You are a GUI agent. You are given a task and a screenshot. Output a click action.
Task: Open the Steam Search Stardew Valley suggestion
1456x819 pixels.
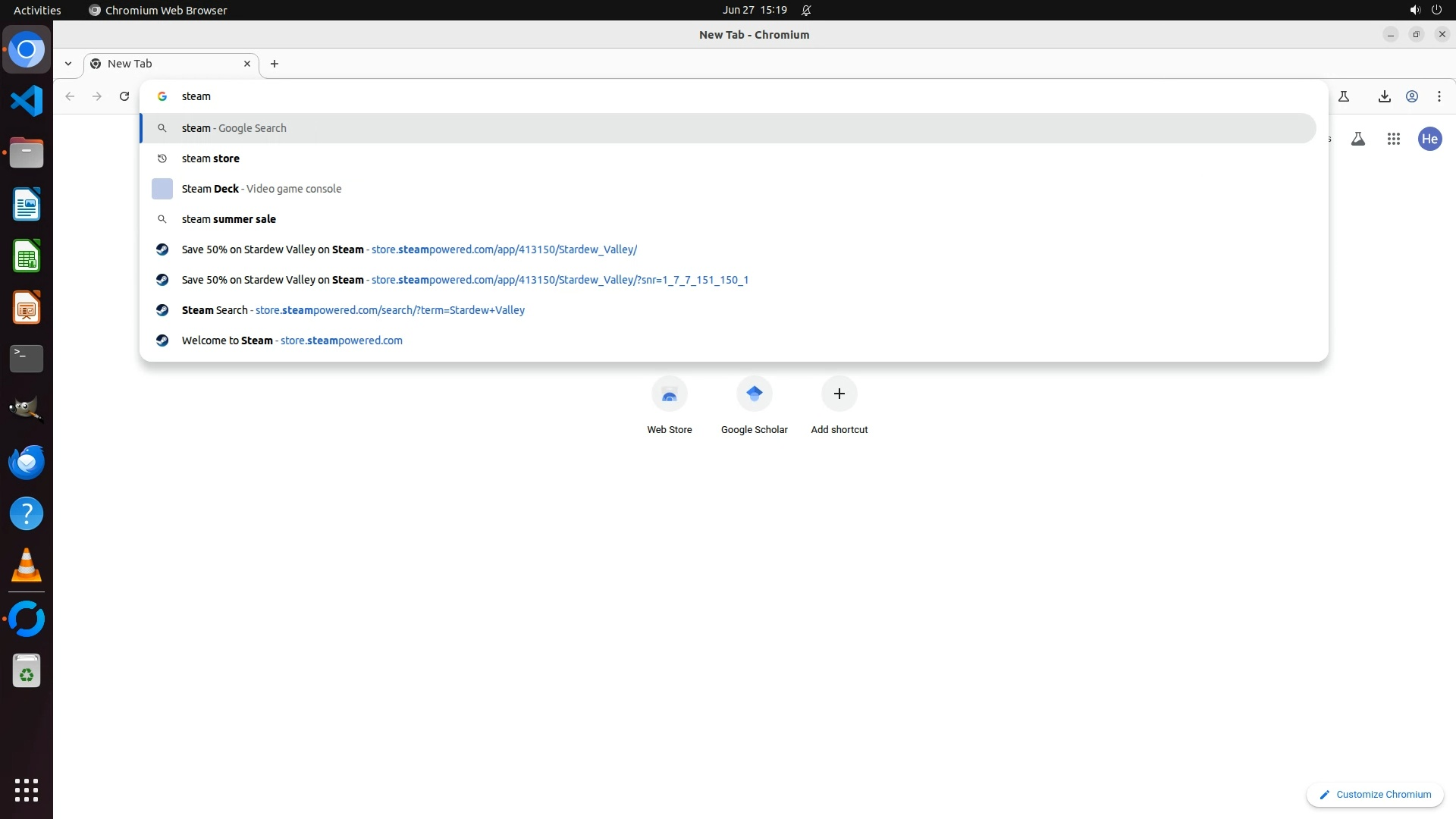353,310
